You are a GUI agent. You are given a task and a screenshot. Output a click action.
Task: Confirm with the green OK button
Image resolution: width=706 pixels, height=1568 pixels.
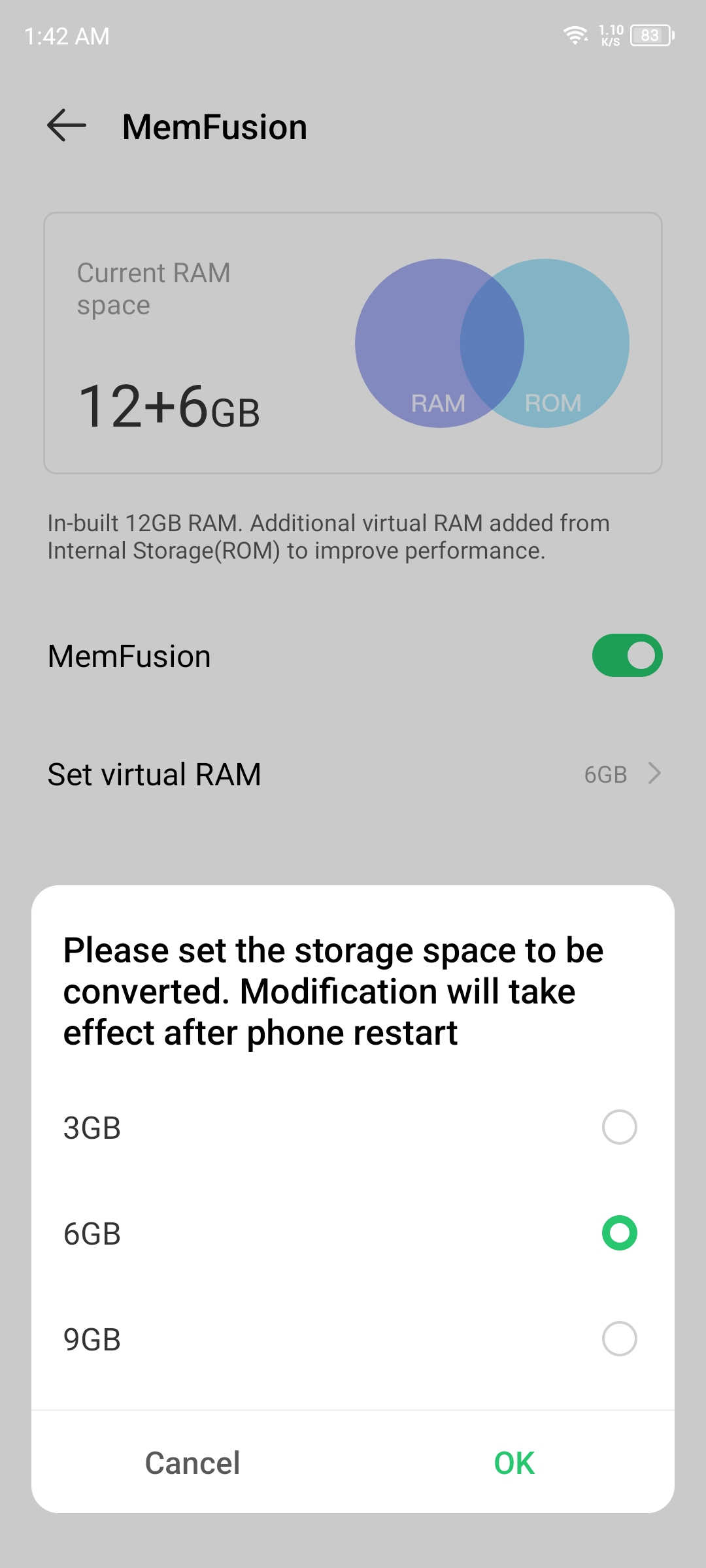pos(514,1463)
